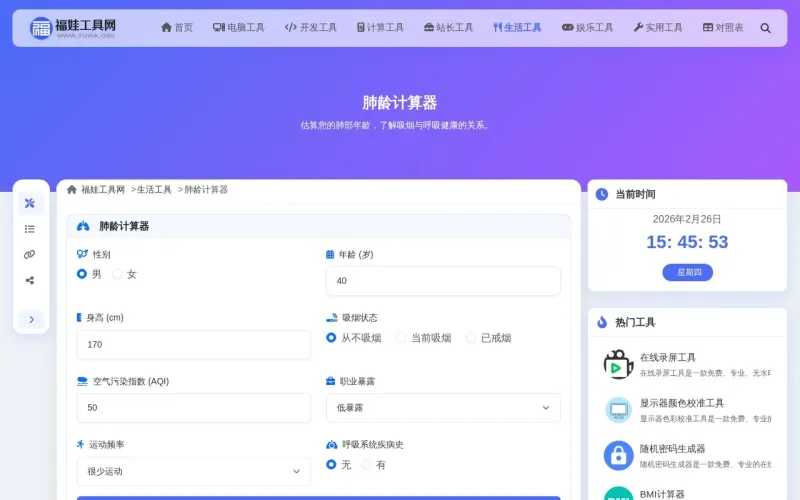Open the 随机密码生成器 lock icon
This screenshot has height=500, width=800.
click(x=618, y=455)
